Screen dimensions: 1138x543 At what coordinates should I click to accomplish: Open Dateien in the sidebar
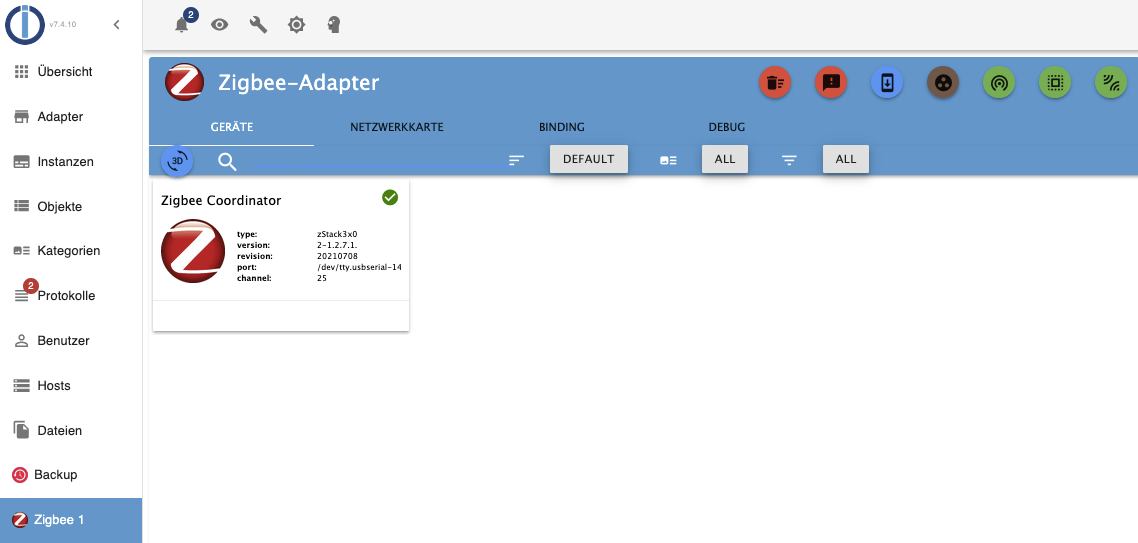pyautogui.click(x=71, y=430)
